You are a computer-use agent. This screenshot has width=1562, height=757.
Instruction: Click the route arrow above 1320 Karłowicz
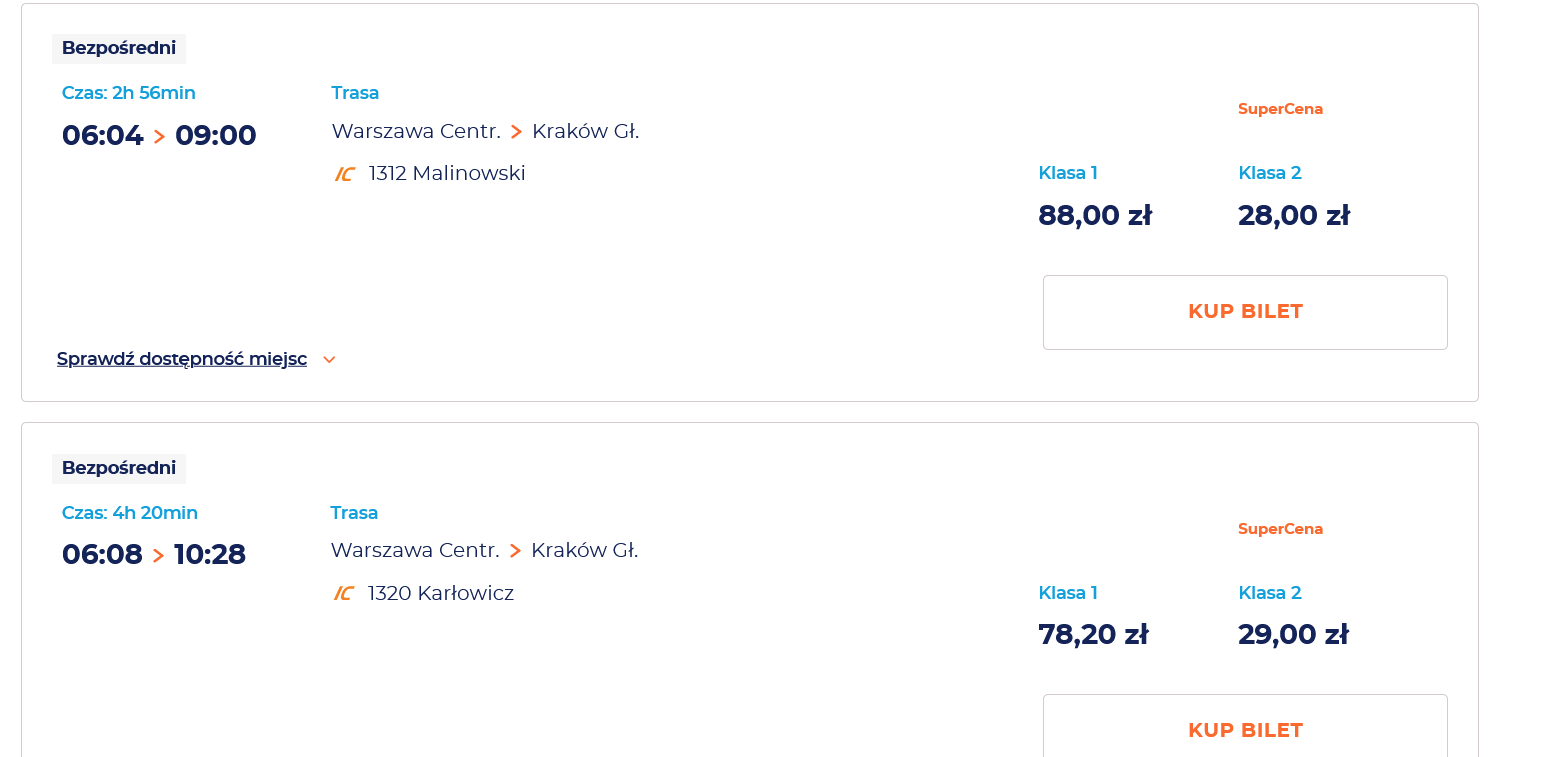click(x=515, y=551)
